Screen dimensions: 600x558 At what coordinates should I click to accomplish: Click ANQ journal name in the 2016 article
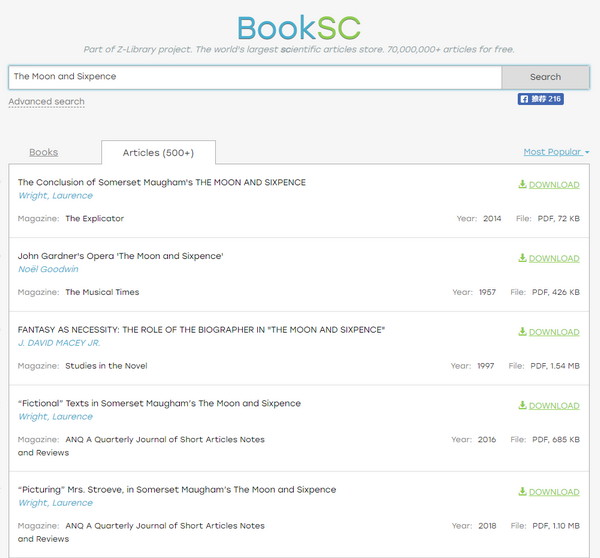tap(141, 446)
